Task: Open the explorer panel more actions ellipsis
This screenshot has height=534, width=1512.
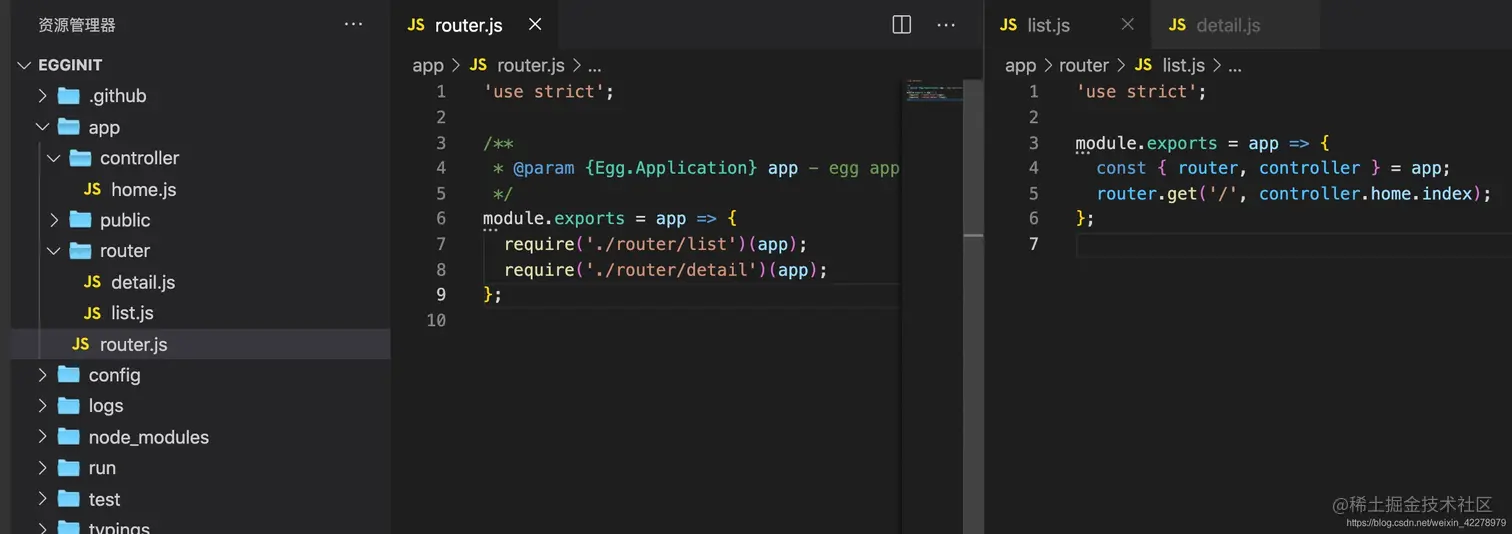Action: coord(353,24)
